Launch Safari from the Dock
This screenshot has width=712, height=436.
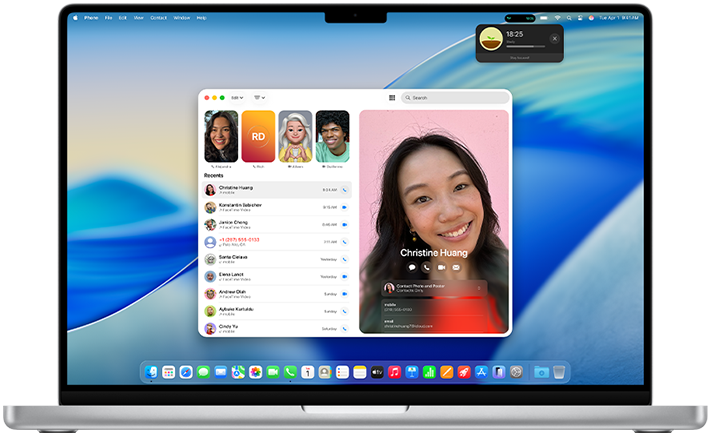pos(186,372)
